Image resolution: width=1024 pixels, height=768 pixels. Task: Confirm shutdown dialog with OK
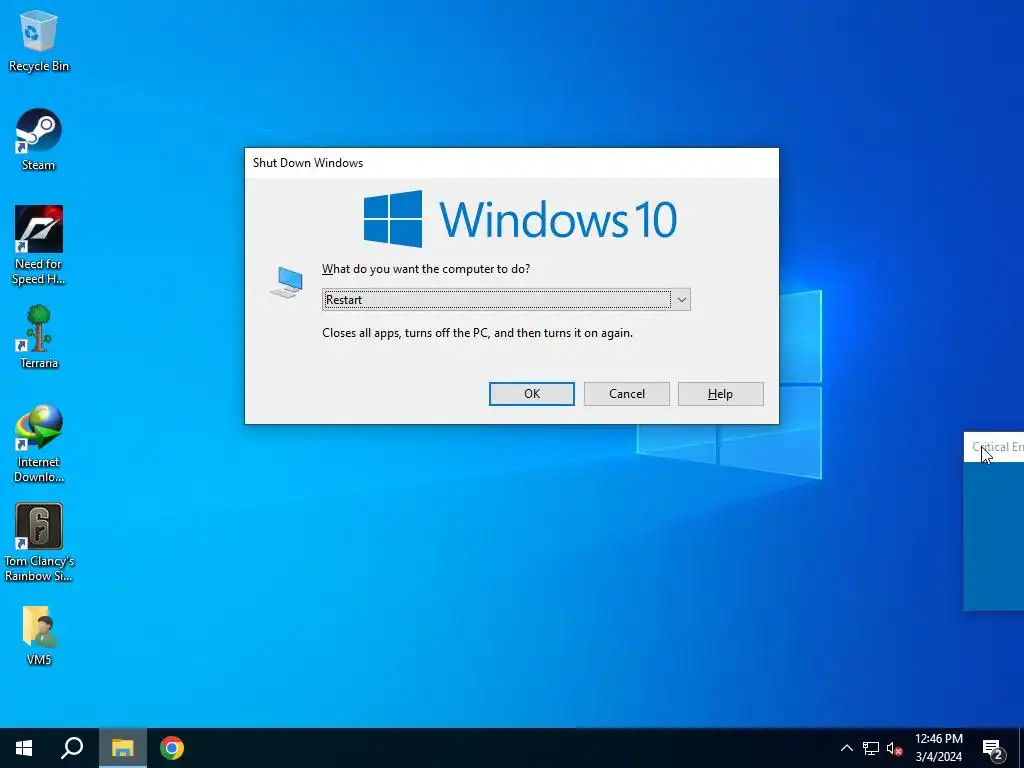pos(532,394)
